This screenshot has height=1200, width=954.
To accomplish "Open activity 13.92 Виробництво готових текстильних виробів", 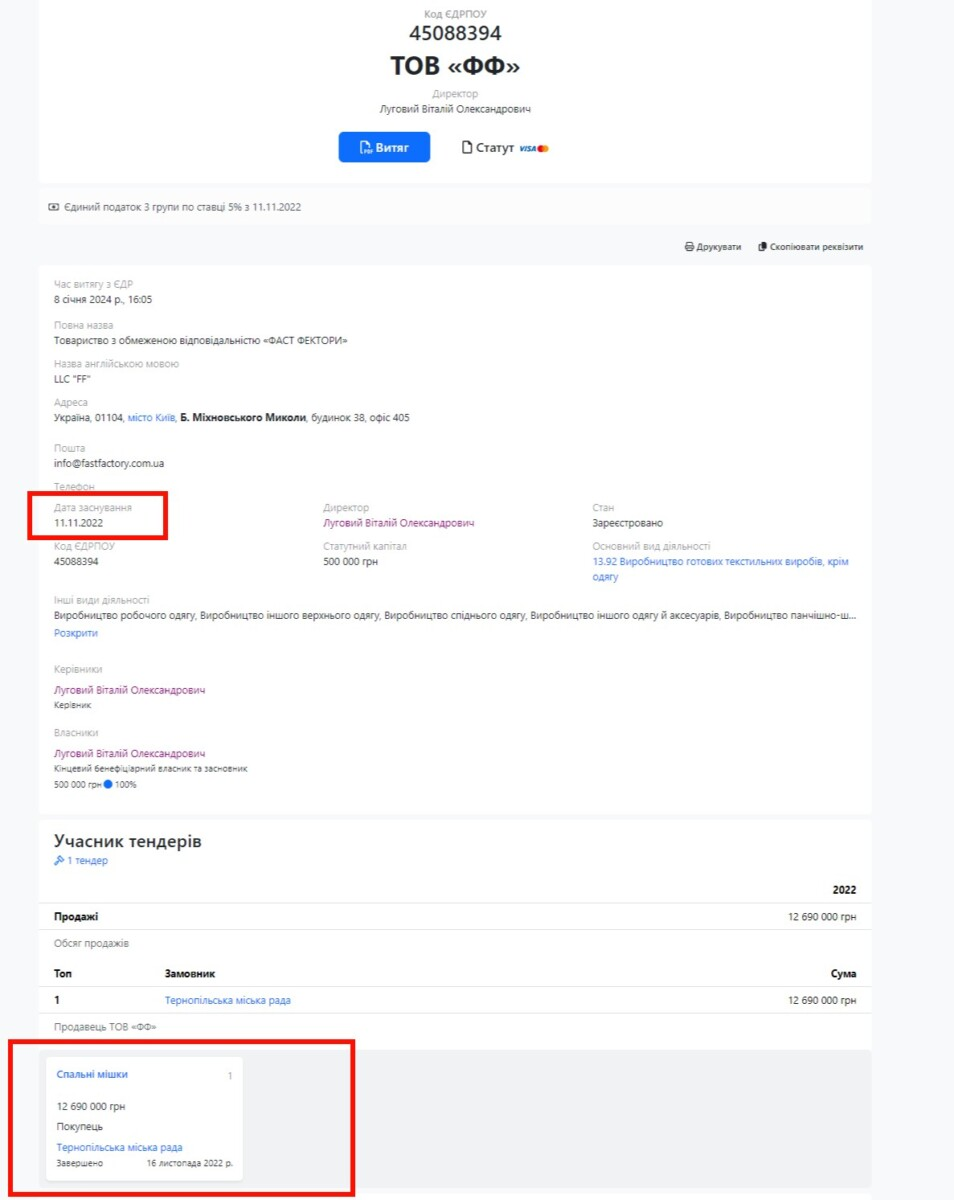I will 720,569.
